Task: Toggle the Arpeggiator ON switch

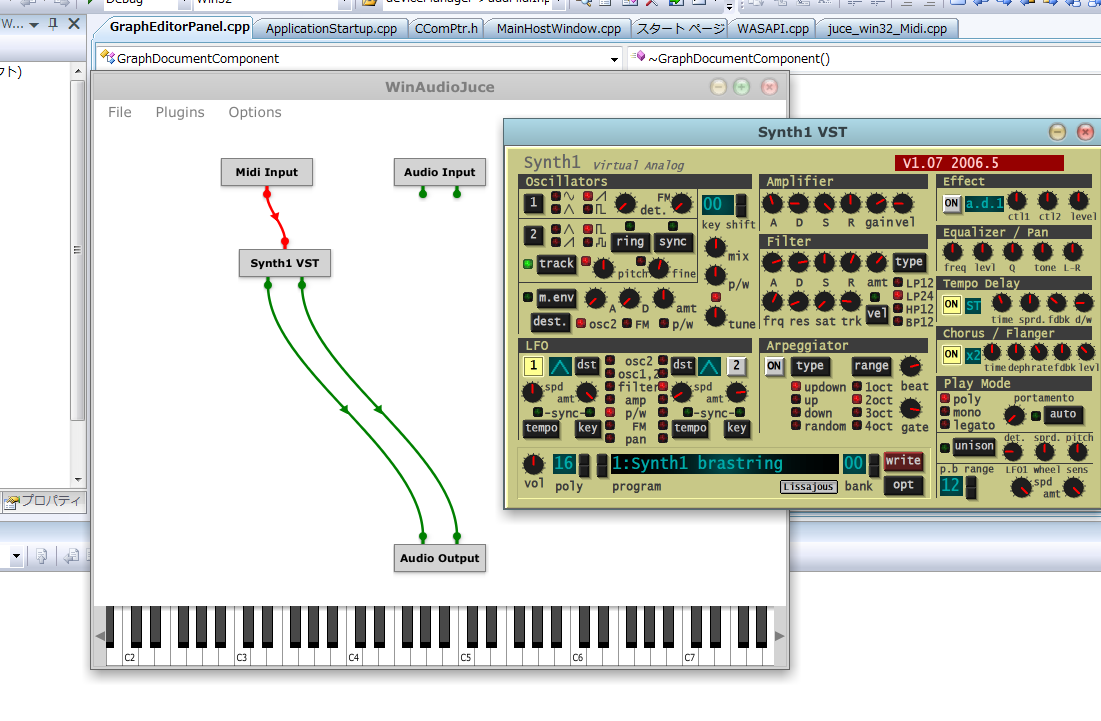Action: tap(775, 366)
